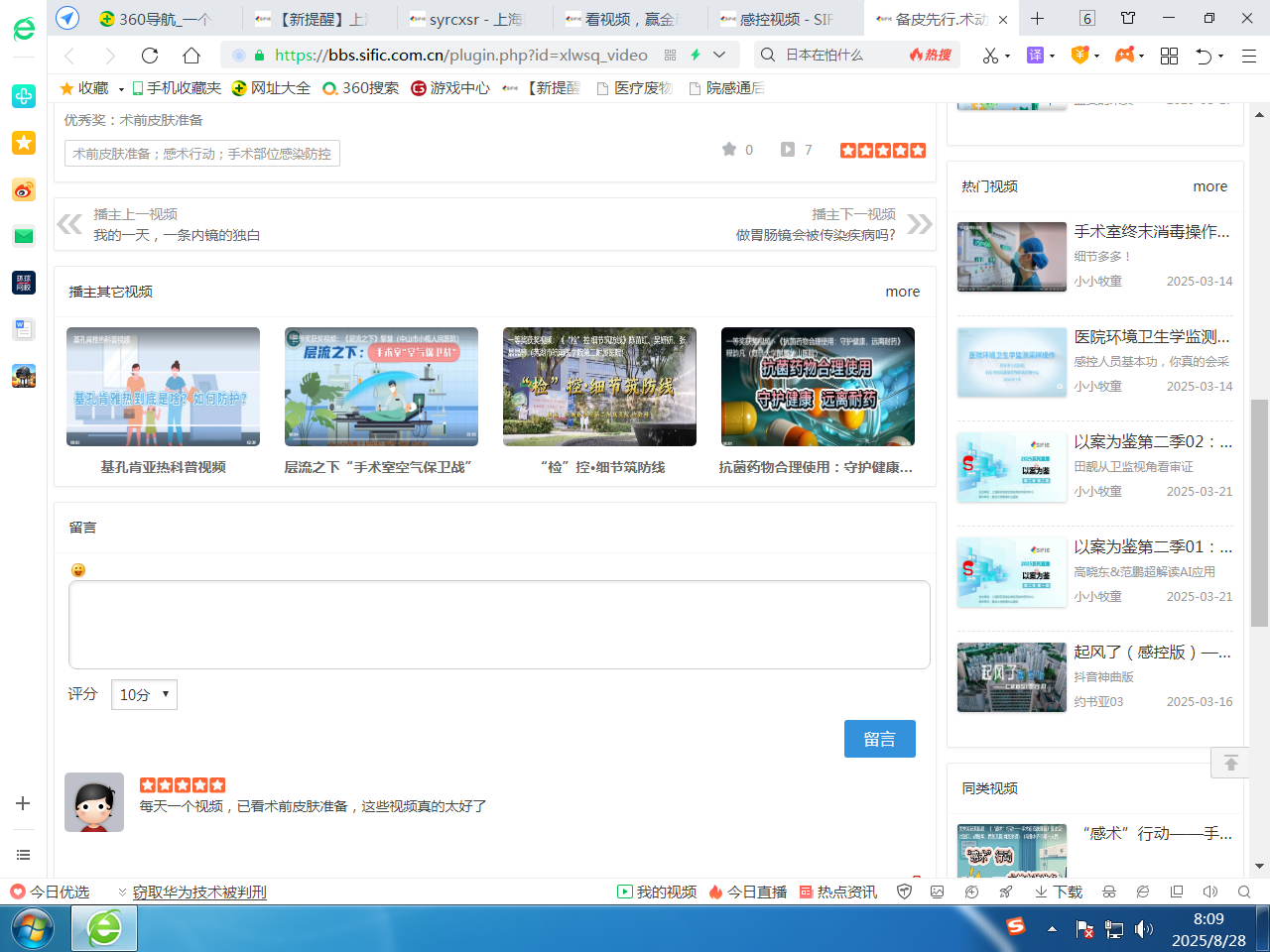Give a five-star rating on the video

tap(918, 150)
